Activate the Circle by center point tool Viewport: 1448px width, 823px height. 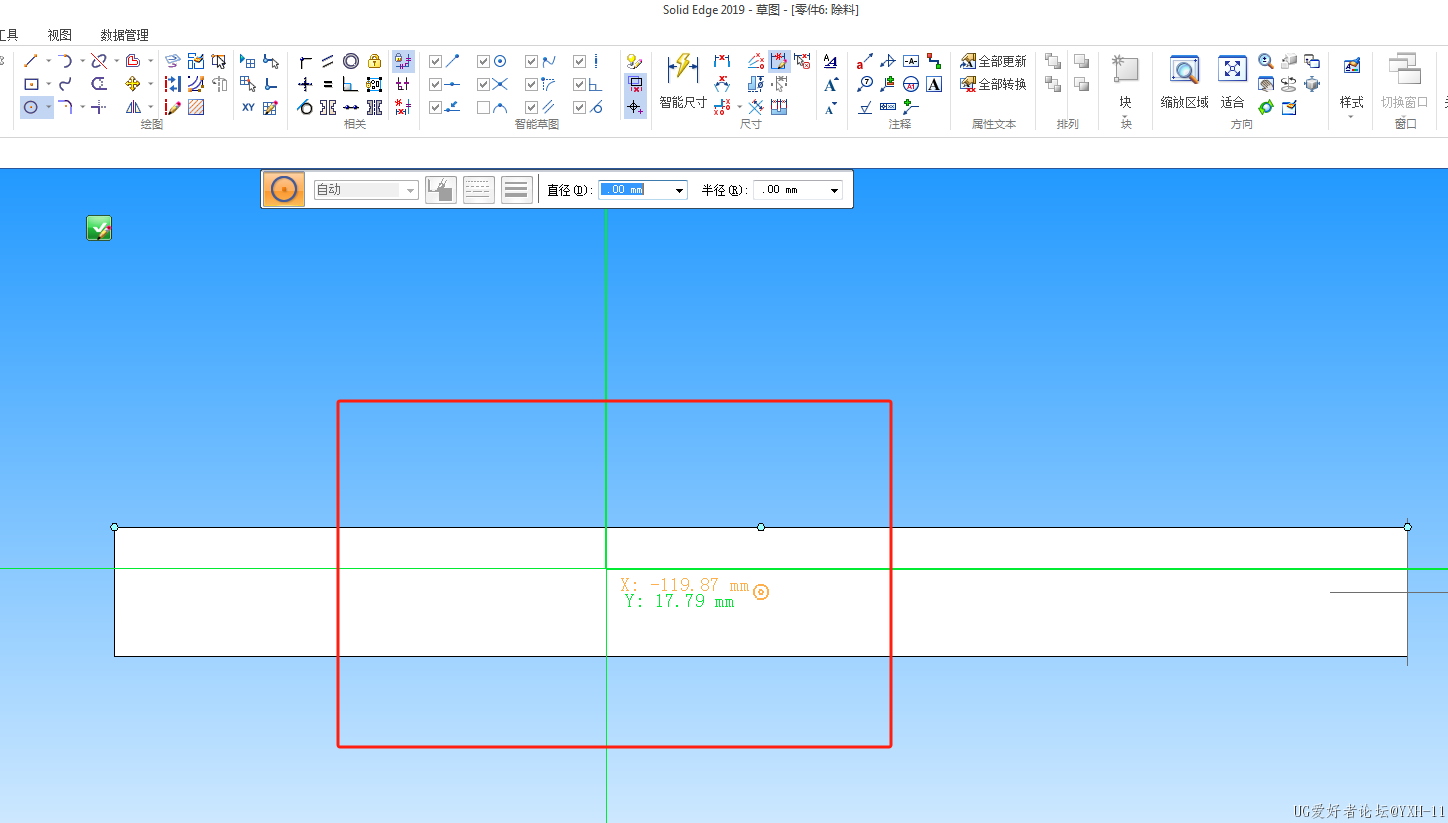[31, 107]
